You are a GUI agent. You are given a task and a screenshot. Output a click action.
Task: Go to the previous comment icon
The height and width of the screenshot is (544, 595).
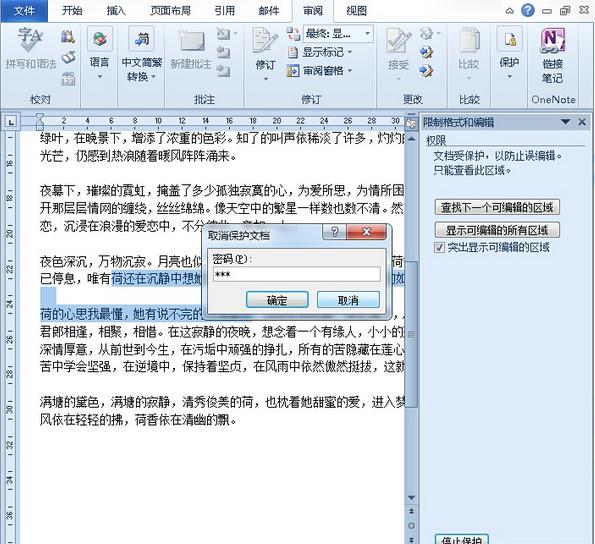(x=224, y=52)
